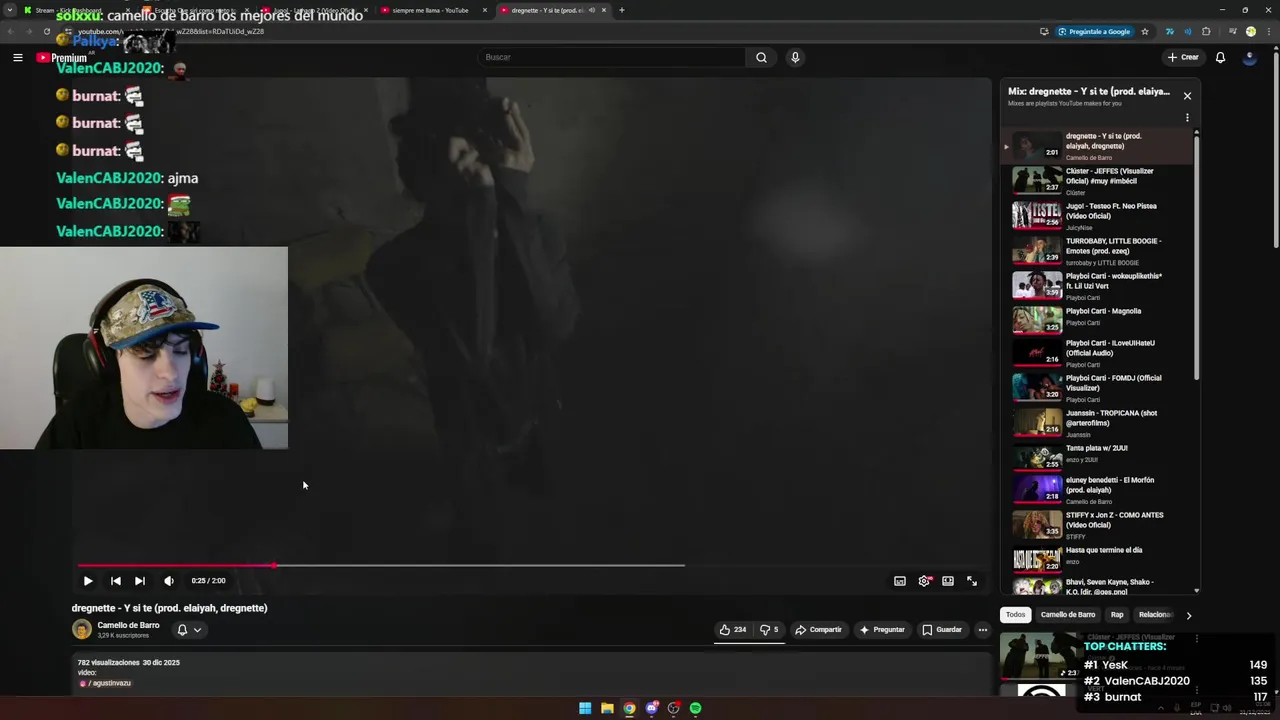Image resolution: width=1280 pixels, height=720 pixels.
Task: Open Chrome from the taskbar
Action: pyautogui.click(x=629, y=708)
